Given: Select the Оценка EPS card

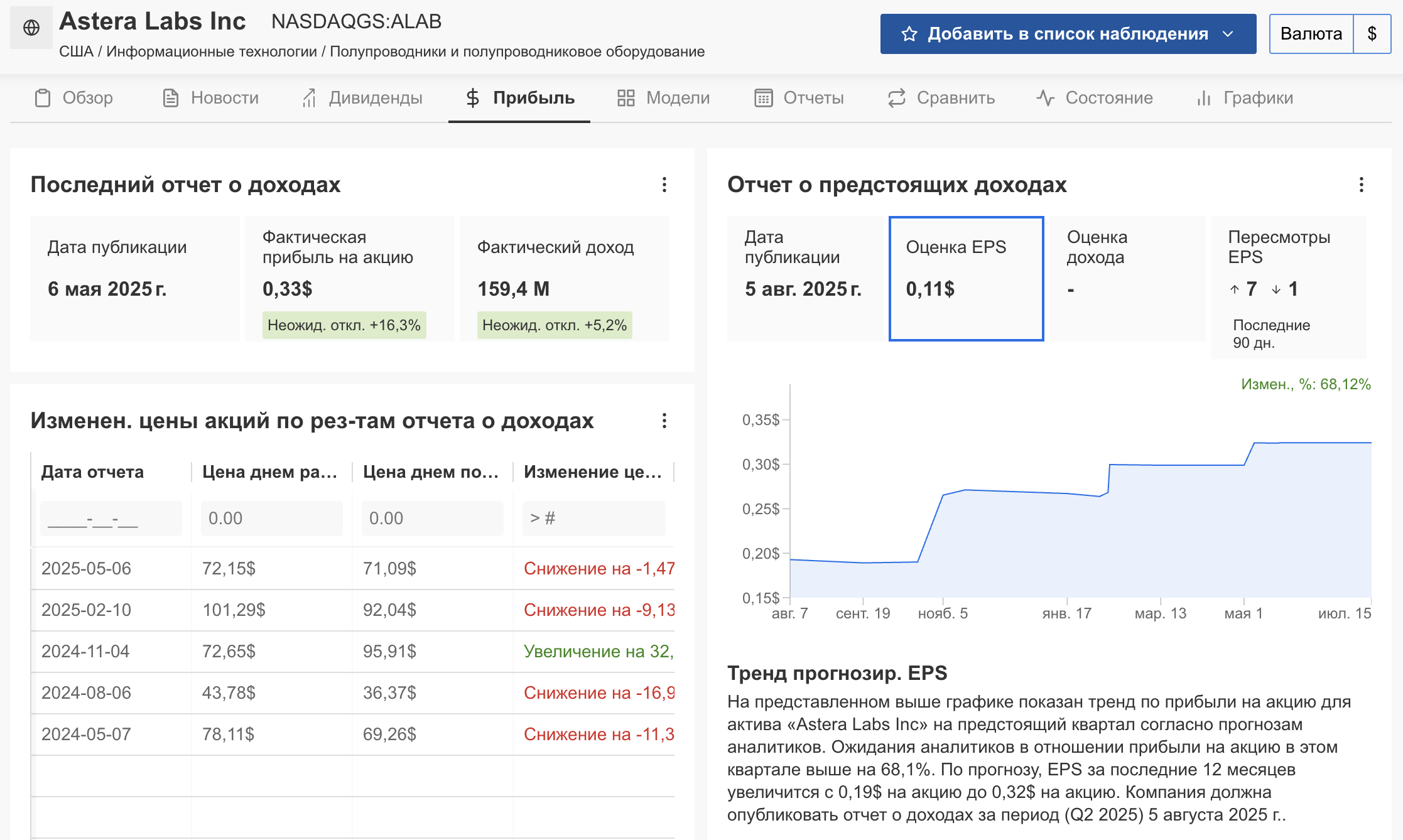Looking at the screenshot, I should point(967,279).
